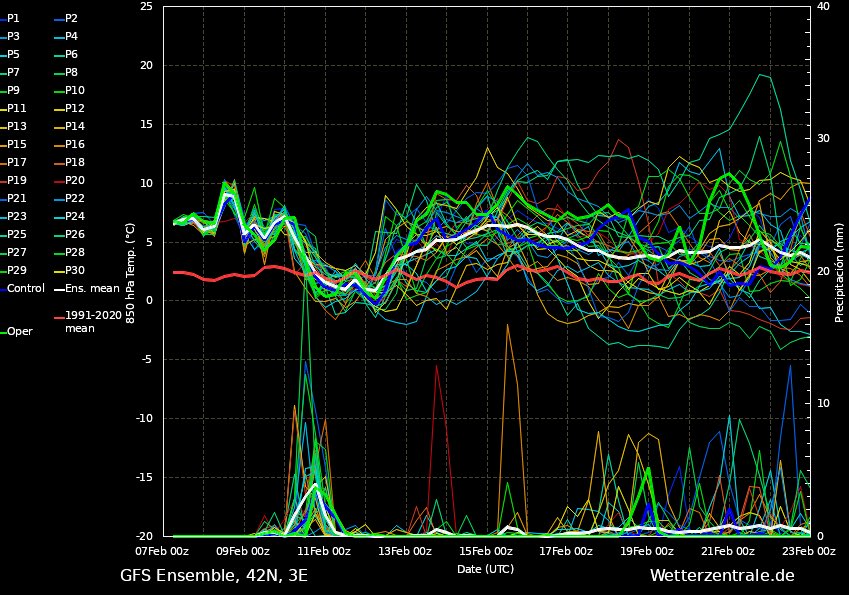The height and width of the screenshot is (595, 849).
Task: Click the Control run legend entry
Action: tap(22, 288)
